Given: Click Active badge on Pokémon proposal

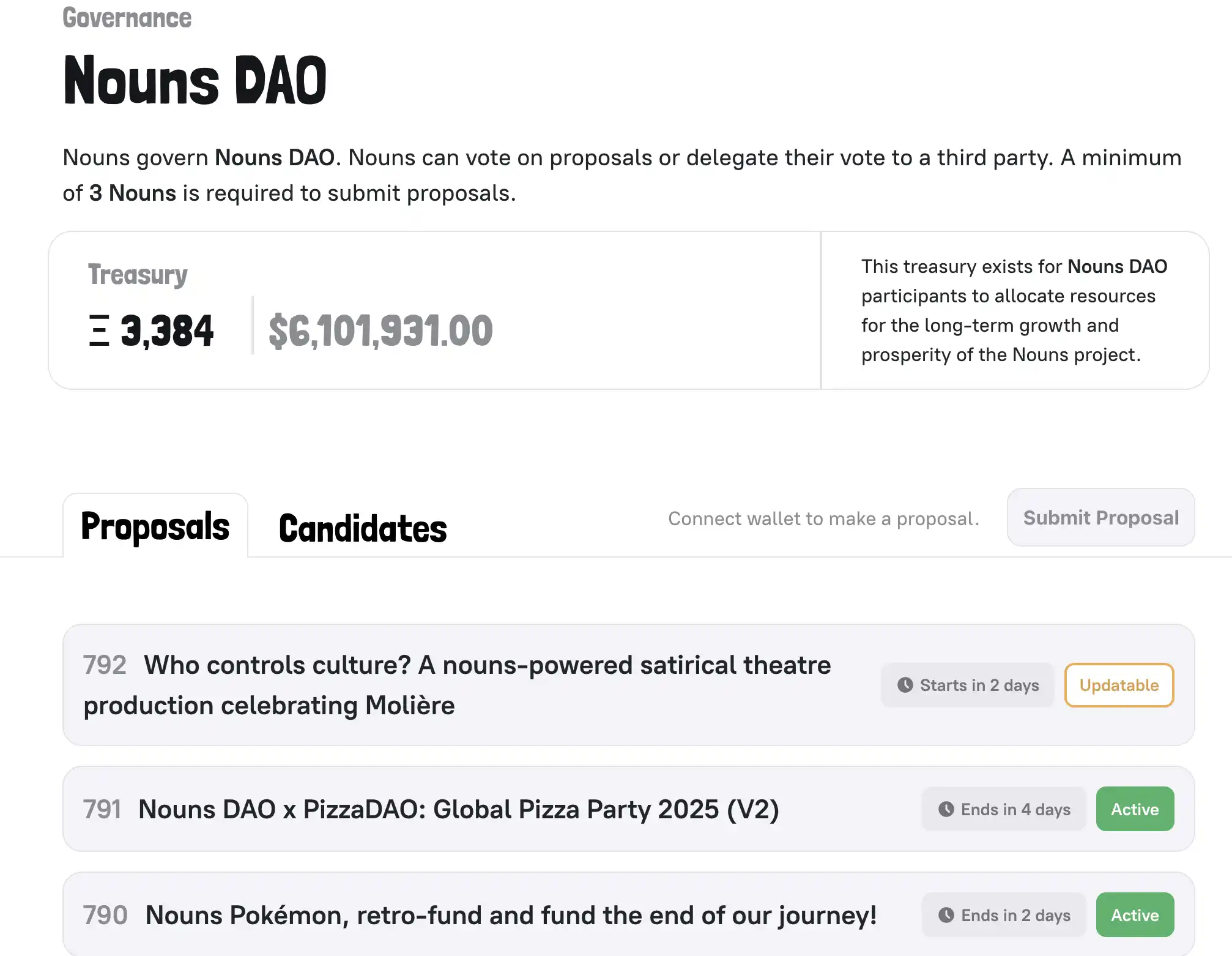Looking at the screenshot, I should (x=1134, y=915).
